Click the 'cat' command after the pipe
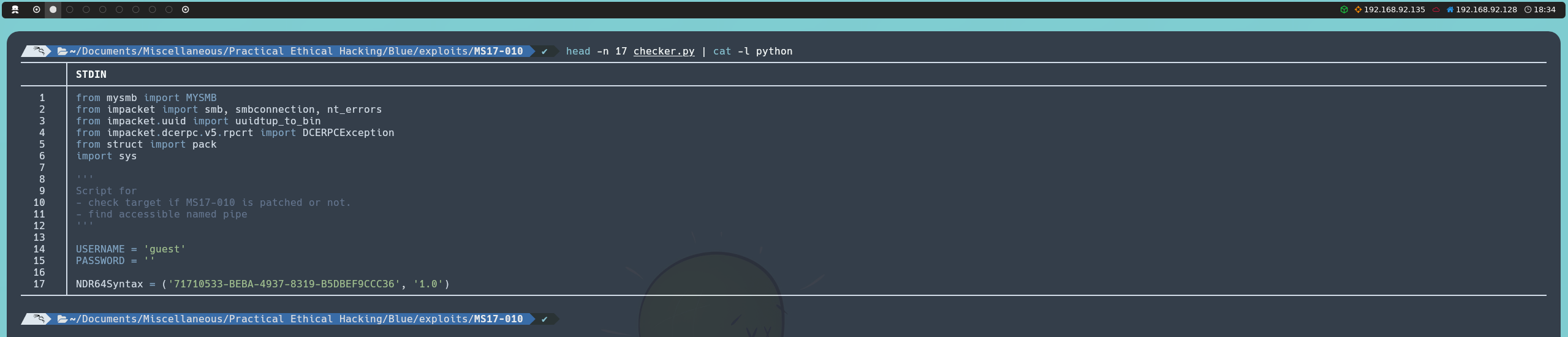1568x337 pixels. click(x=722, y=51)
